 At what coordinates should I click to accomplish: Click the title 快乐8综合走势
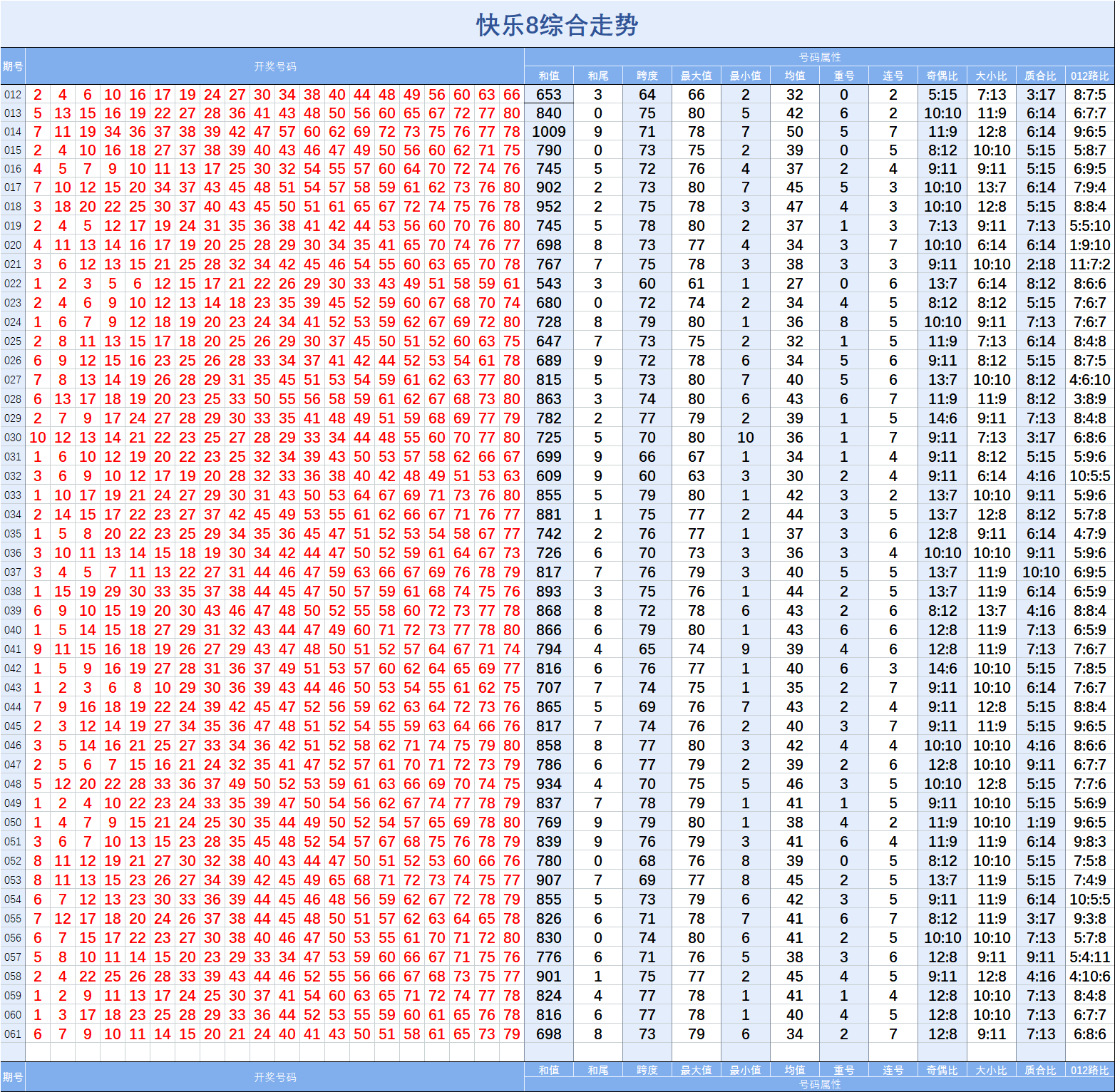tap(557, 26)
